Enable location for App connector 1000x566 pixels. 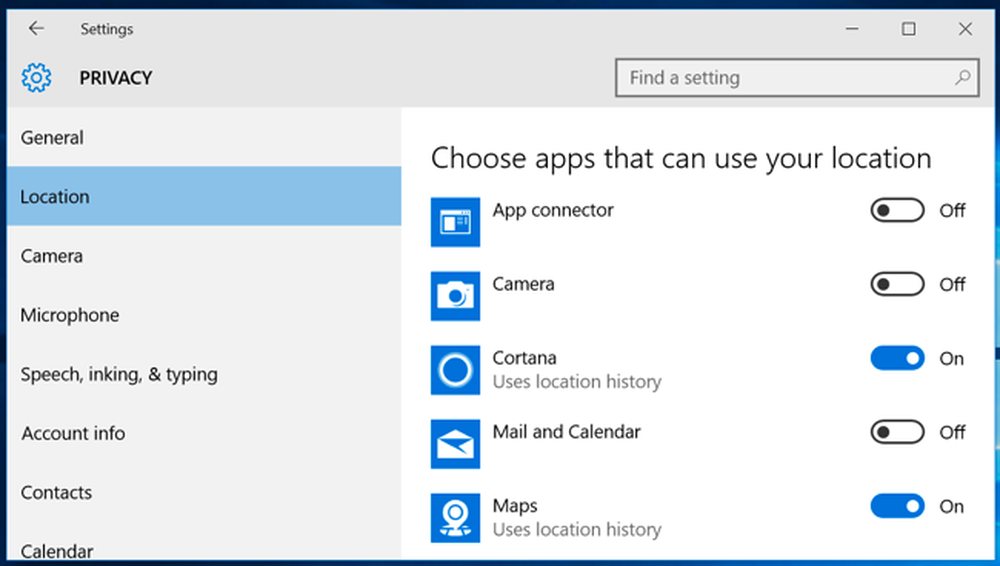(897, 210)
